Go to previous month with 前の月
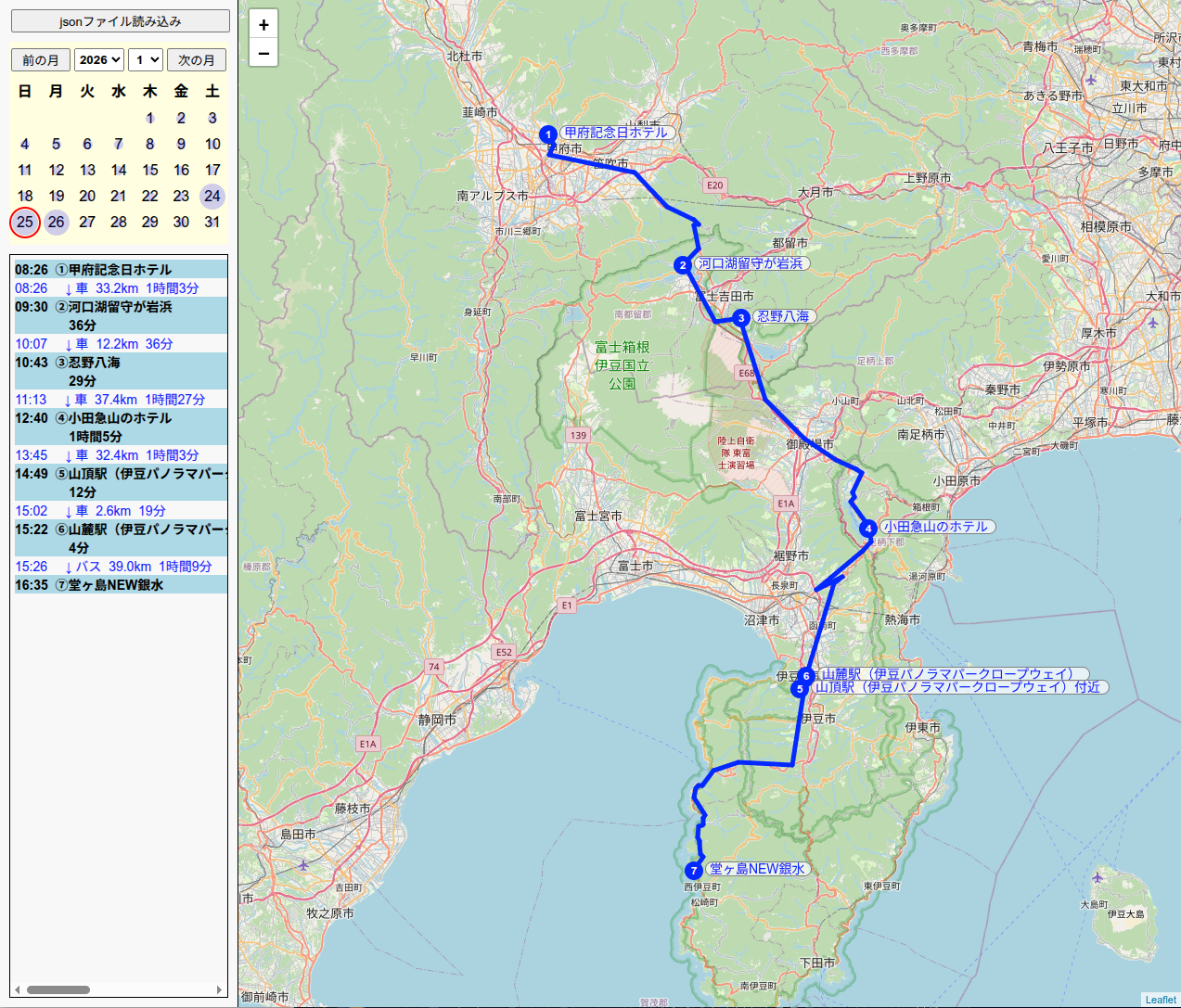Viewport: 1181px width, 1008px height. [x=40, y=60]
